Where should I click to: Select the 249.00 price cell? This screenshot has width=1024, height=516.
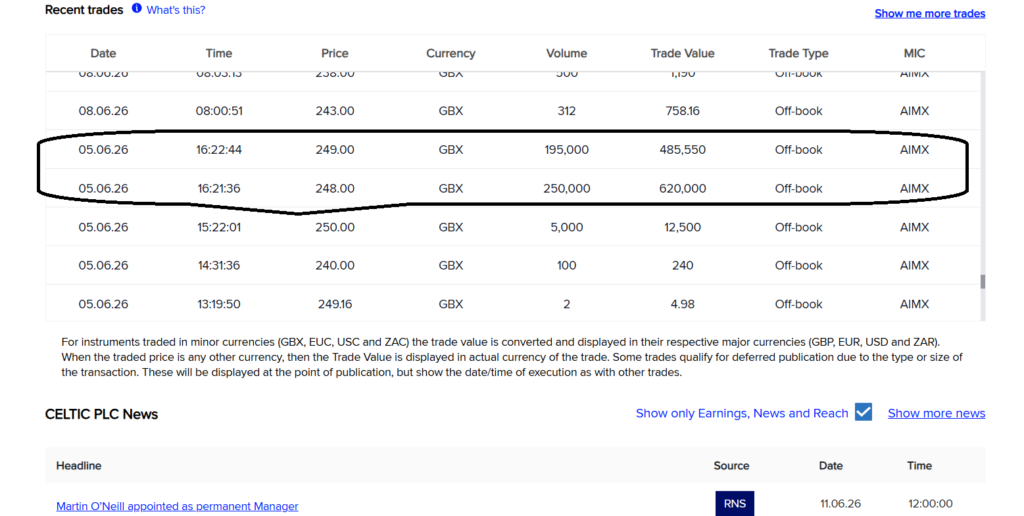(x=335, y=150)
